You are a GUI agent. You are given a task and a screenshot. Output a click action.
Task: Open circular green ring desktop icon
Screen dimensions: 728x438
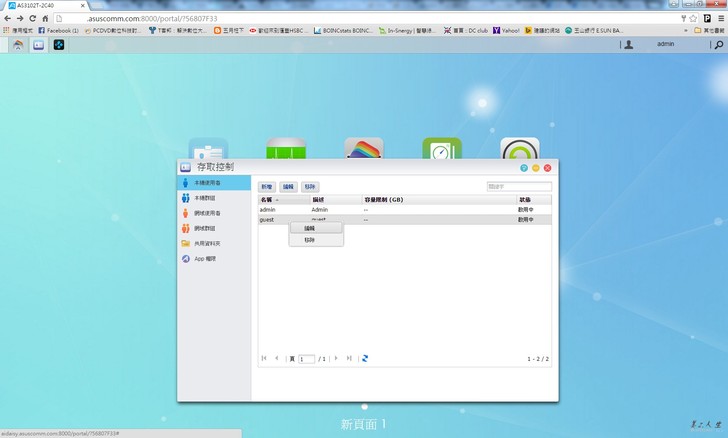[x=520, y=149]
